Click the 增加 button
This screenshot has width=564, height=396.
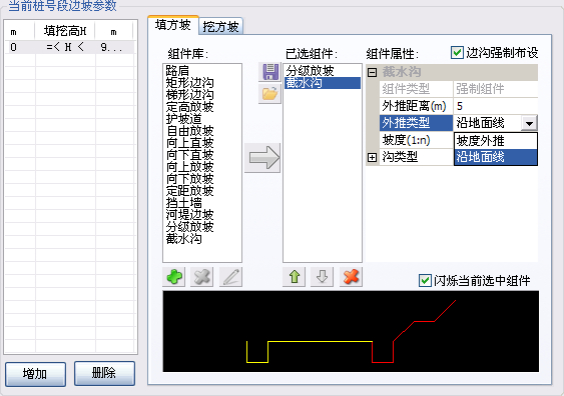click(x=35, y=374)
